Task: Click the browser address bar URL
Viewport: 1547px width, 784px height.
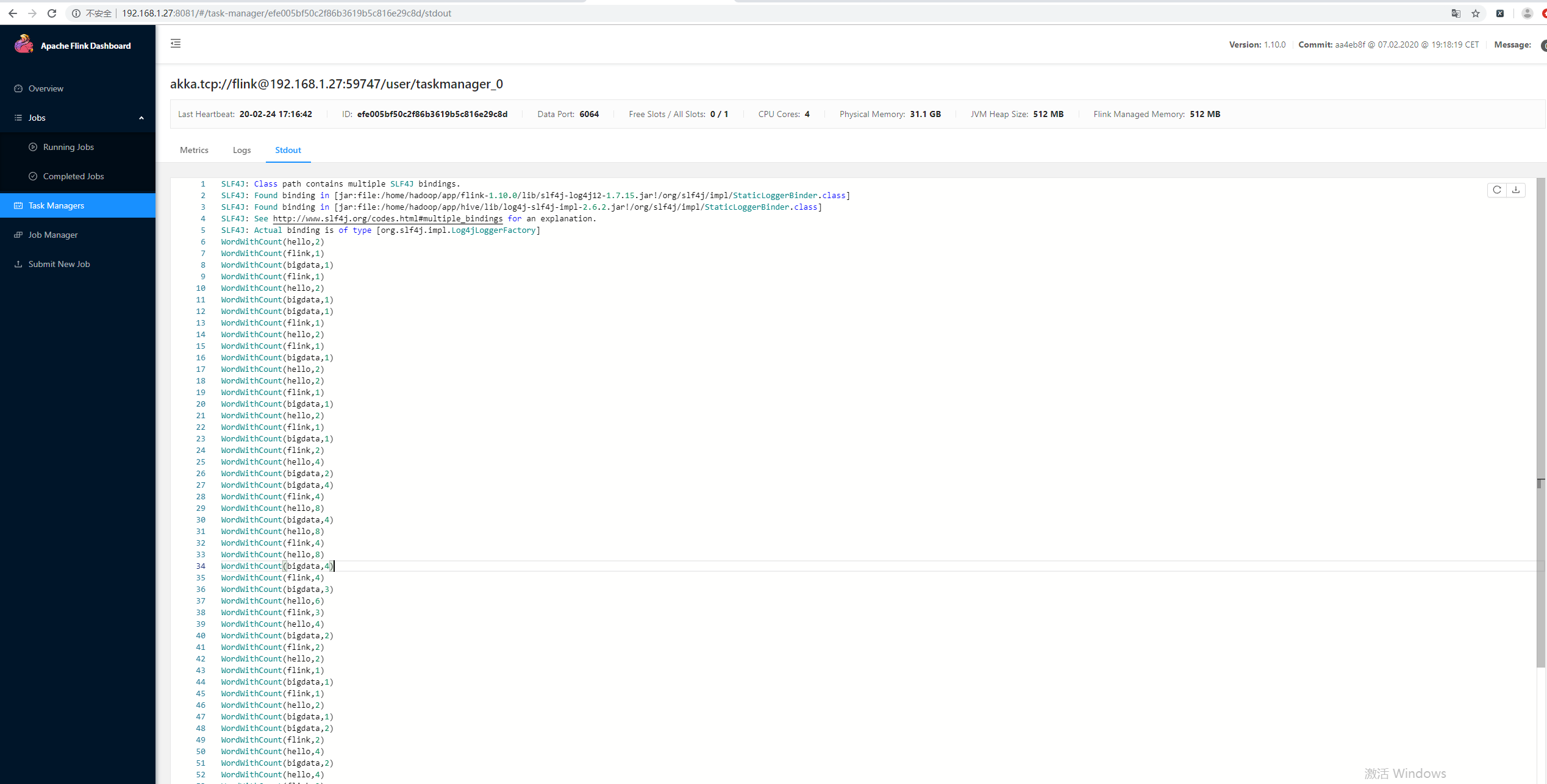Action: [x=287, y=13]
